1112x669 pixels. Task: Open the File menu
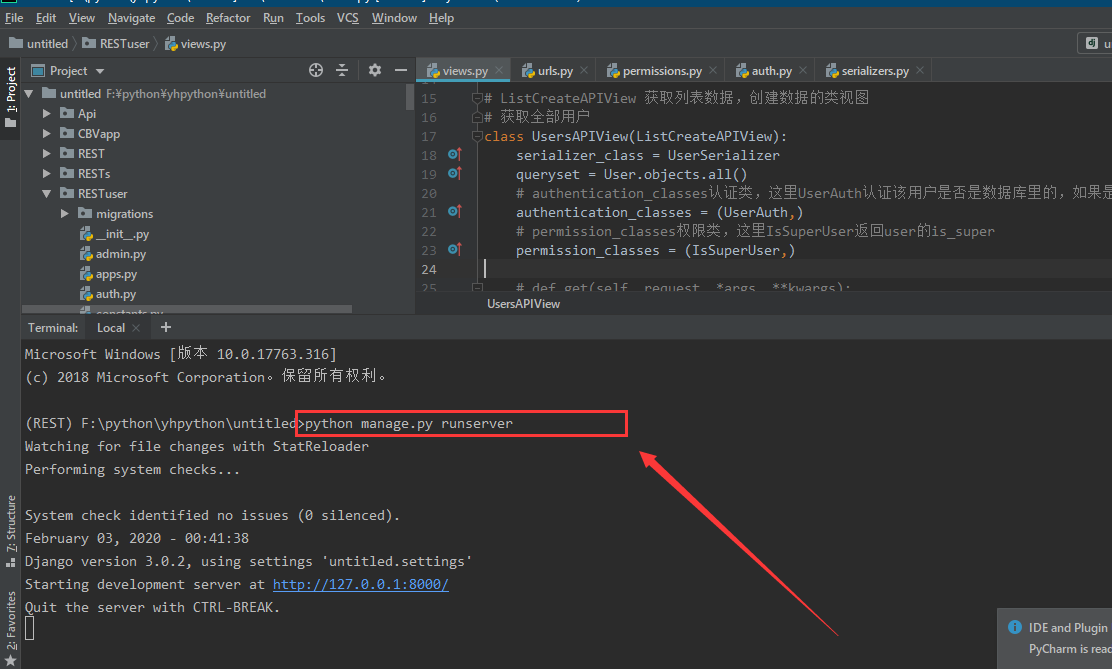[14, 18]
